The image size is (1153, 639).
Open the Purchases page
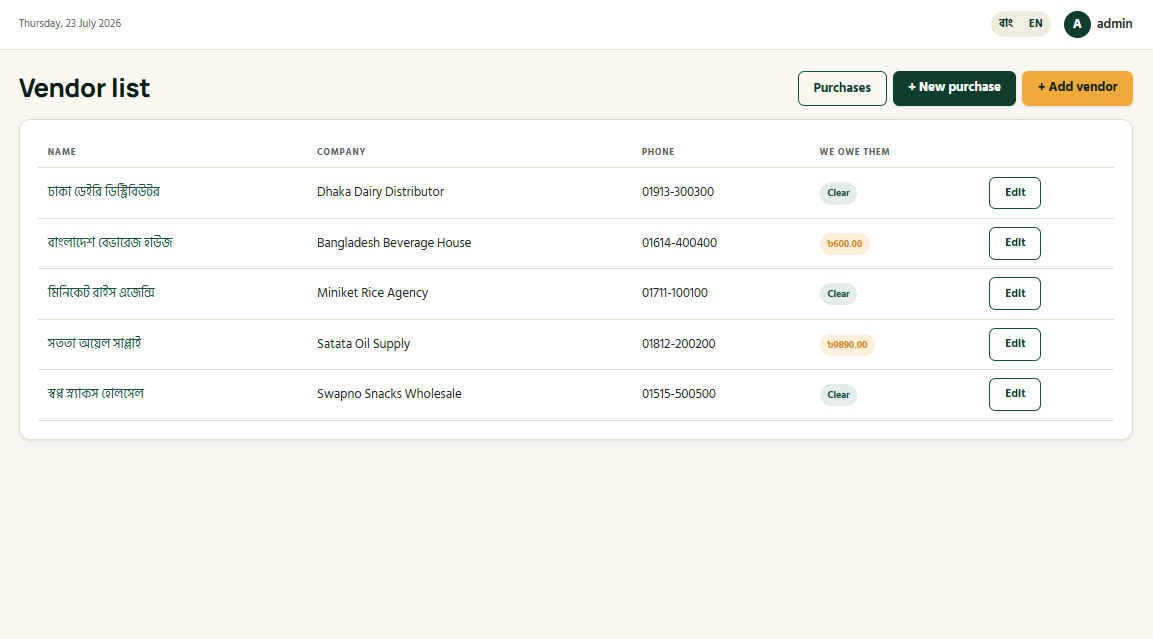(x=842, y=88)
